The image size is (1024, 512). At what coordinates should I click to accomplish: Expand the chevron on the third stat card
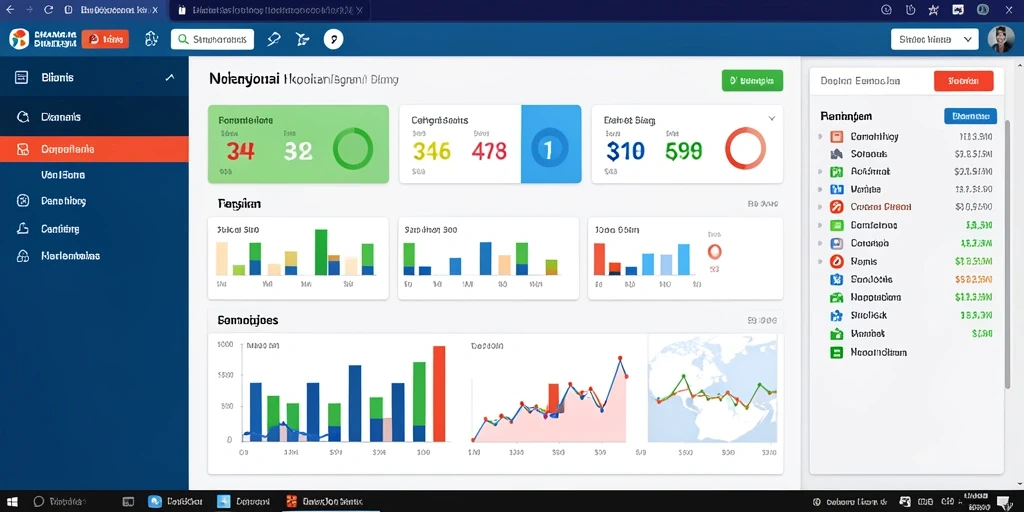pyautogui.click(x=771, y=119)
